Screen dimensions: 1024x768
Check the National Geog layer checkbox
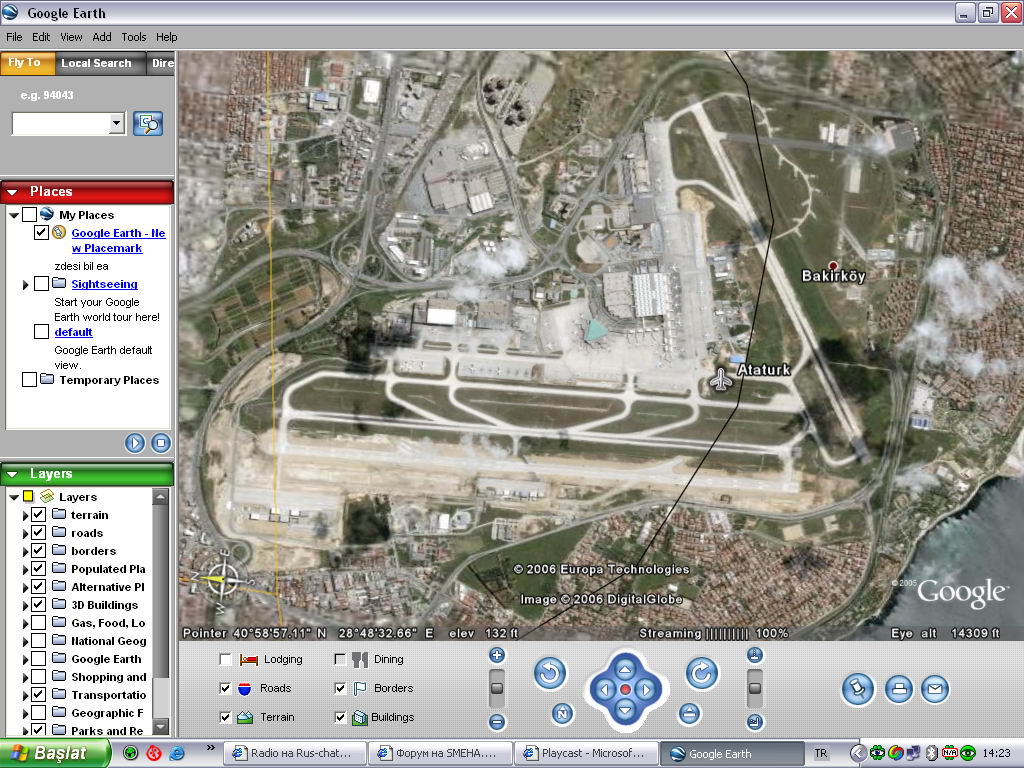point(39,641)
